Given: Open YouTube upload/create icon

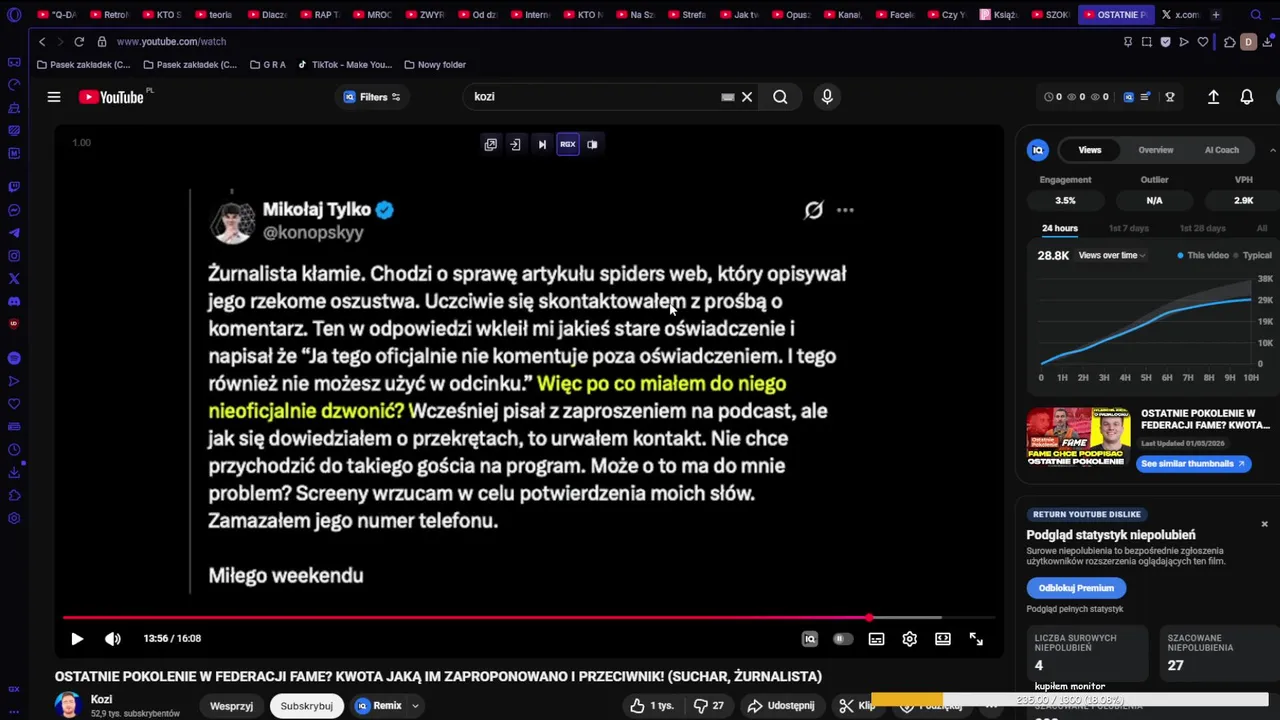Looking at the screenshot, I should (1213, 97).
